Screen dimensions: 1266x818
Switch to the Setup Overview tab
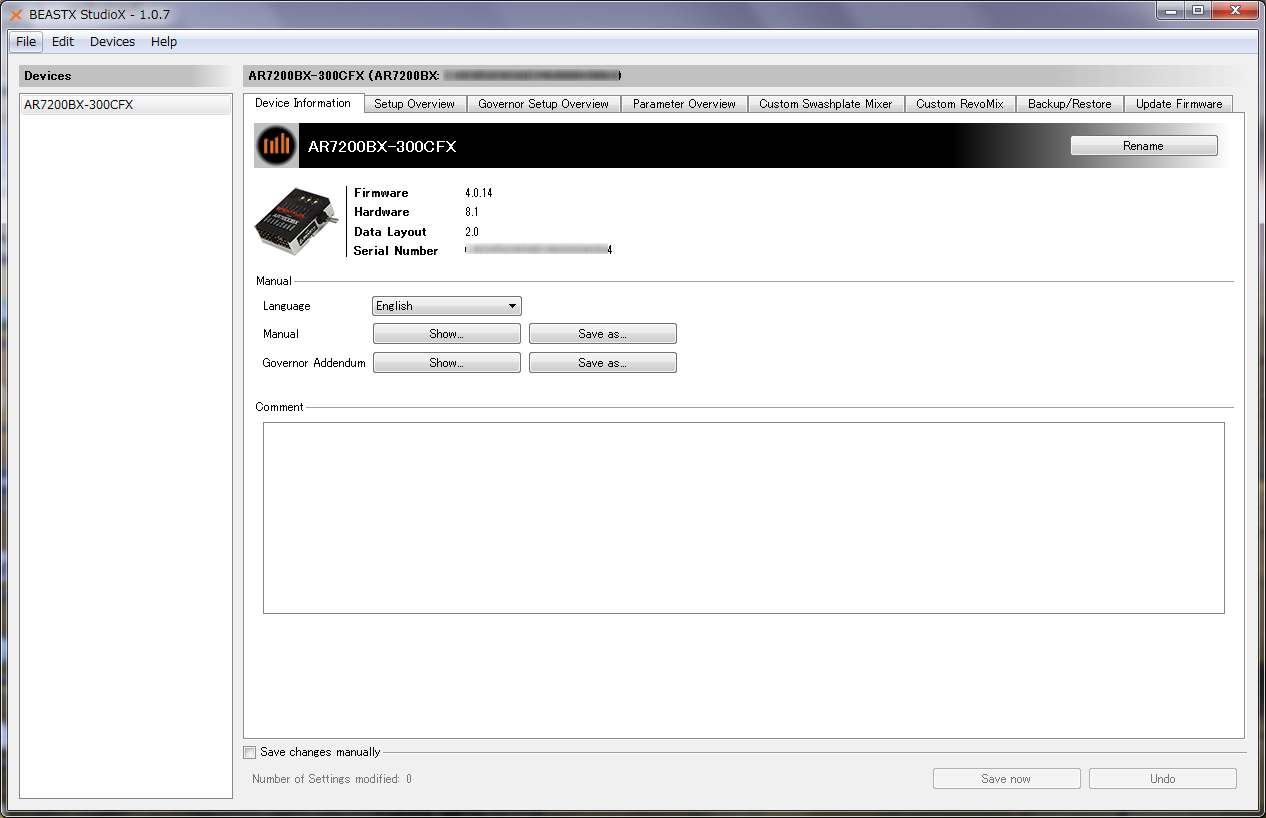[x=414, y=104]
